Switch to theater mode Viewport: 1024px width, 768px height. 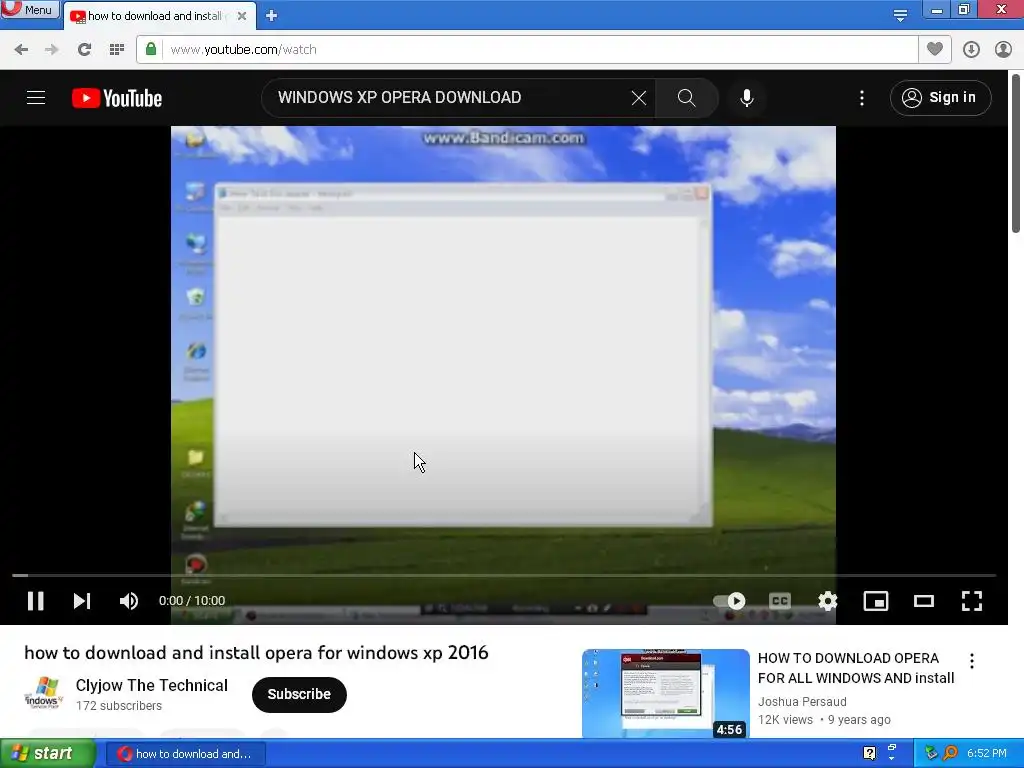(923, 601)
